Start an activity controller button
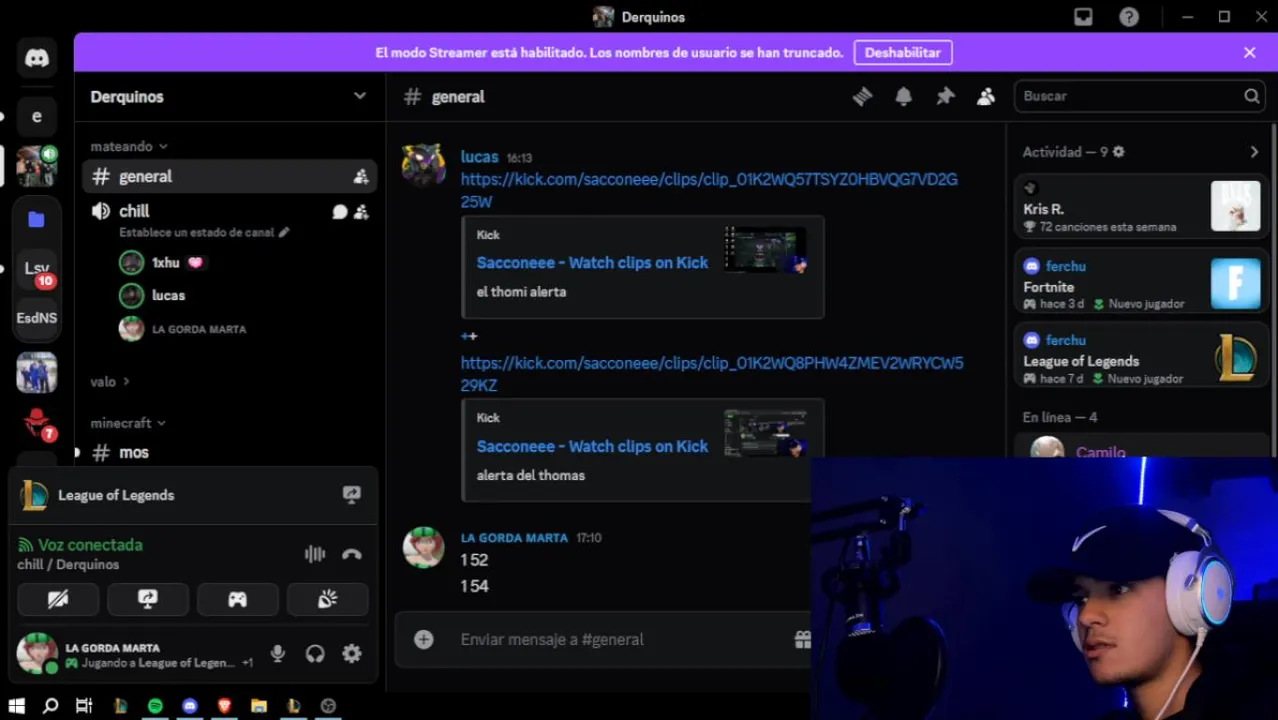Screen dimensions: 1278x720 point(238,599)
